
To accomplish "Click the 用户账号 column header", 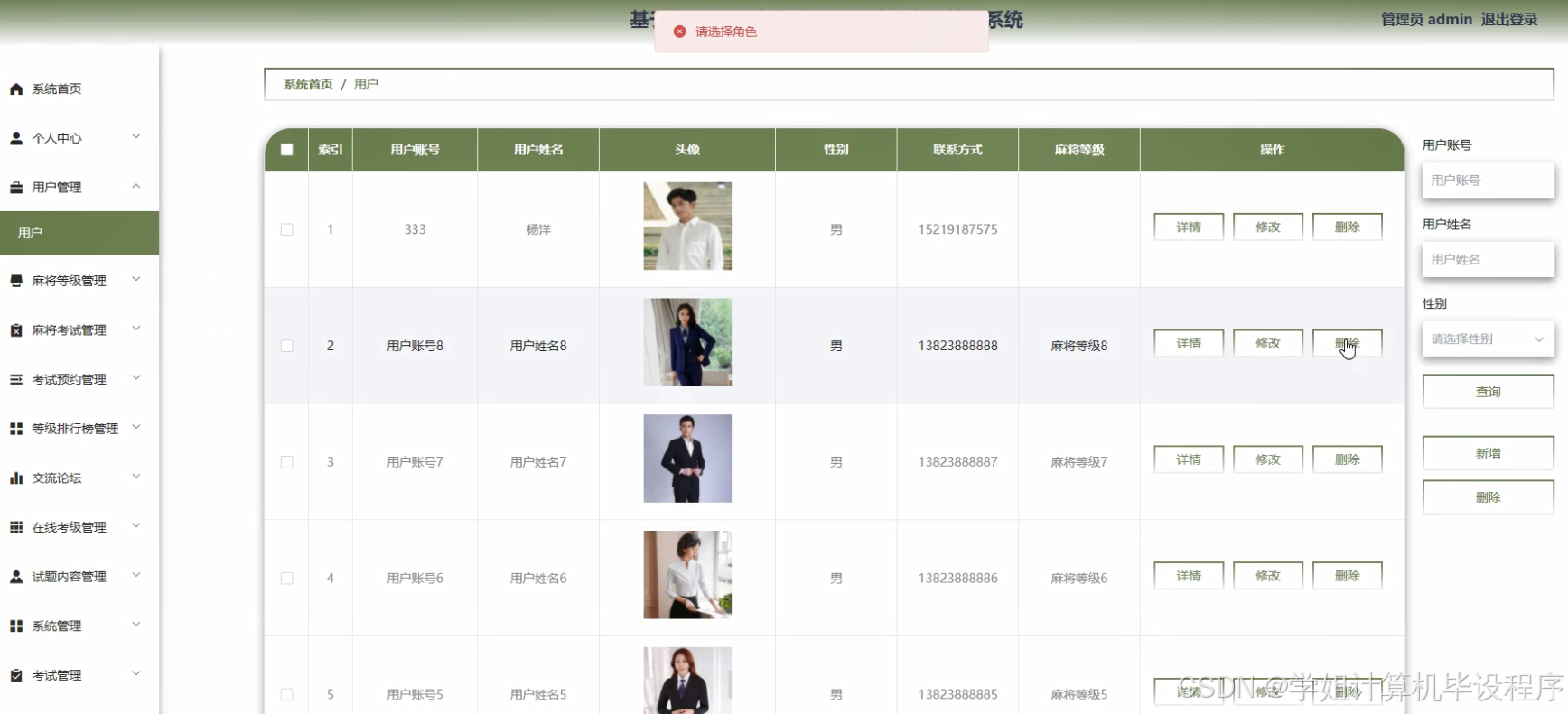I will tap(415, 150).
